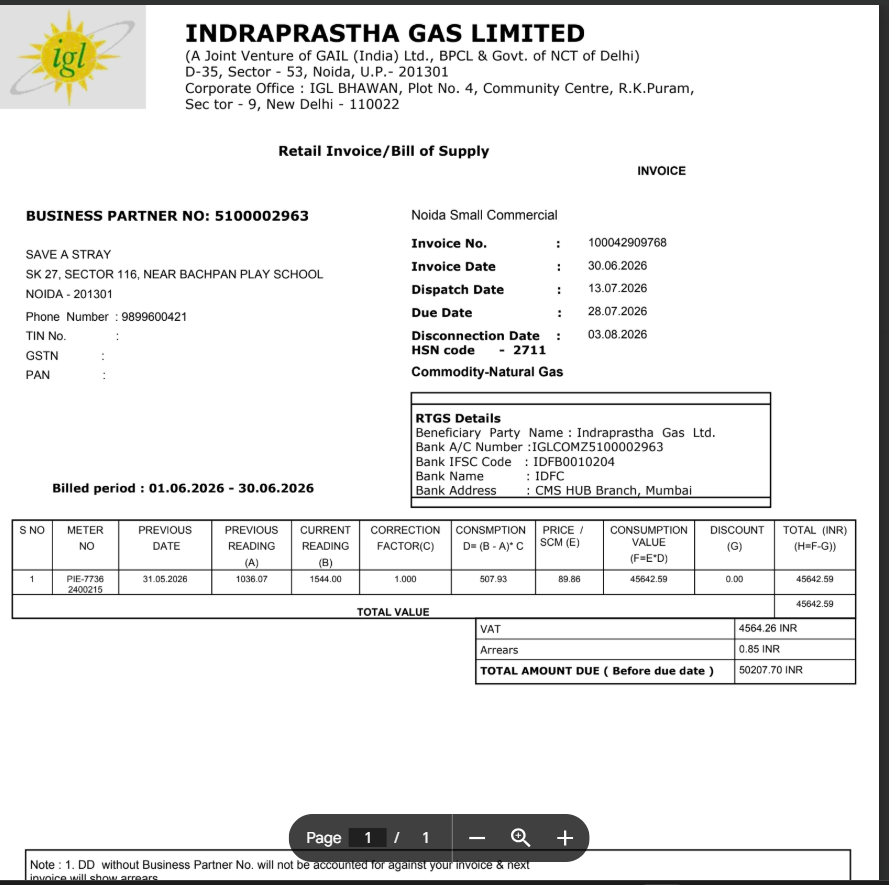Click the Noida Small Commercial text
889x885 pixels.
pos(484,215)
